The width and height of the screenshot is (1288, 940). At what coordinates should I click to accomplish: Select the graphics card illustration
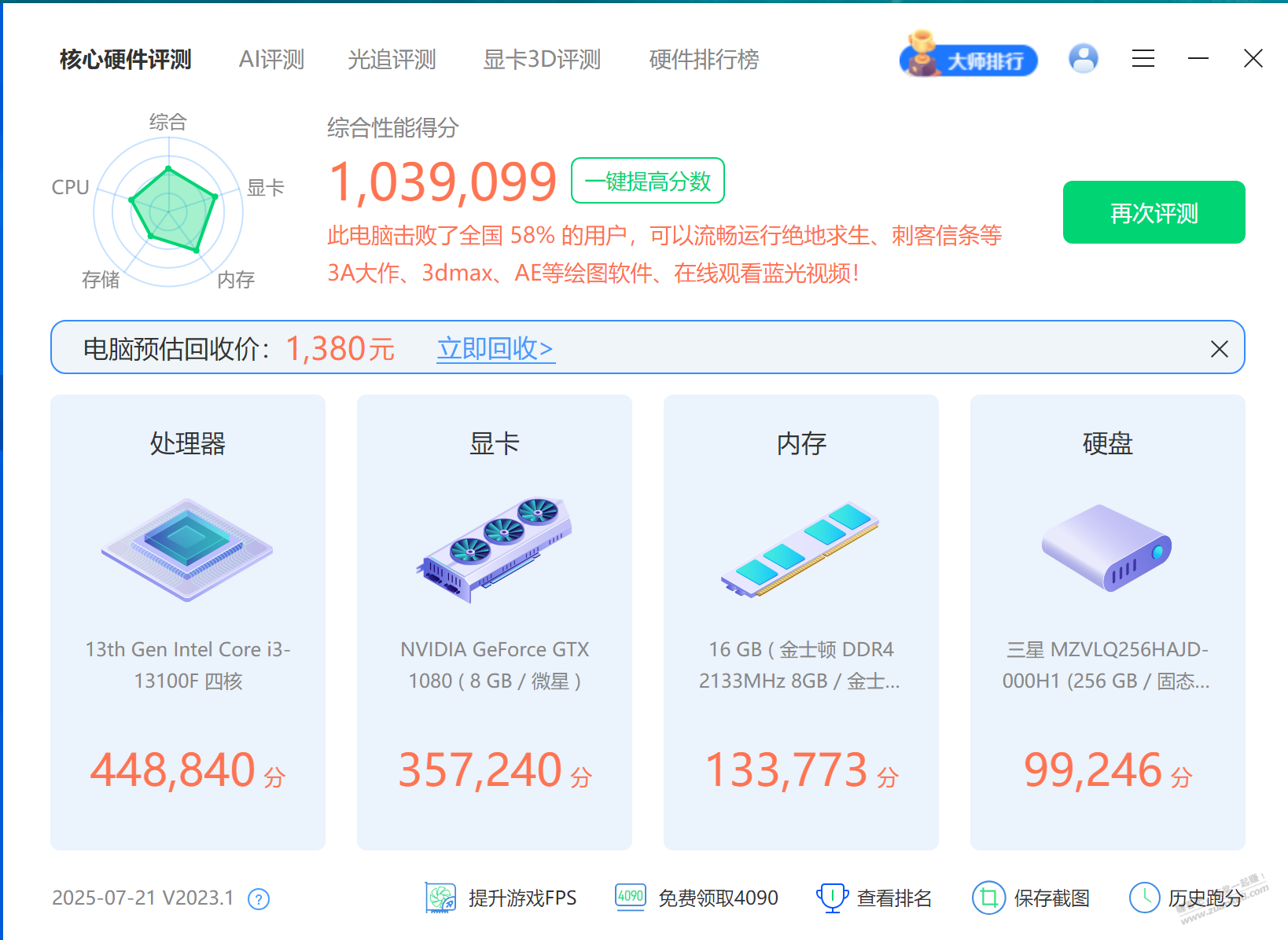click(x=494, y=550)
